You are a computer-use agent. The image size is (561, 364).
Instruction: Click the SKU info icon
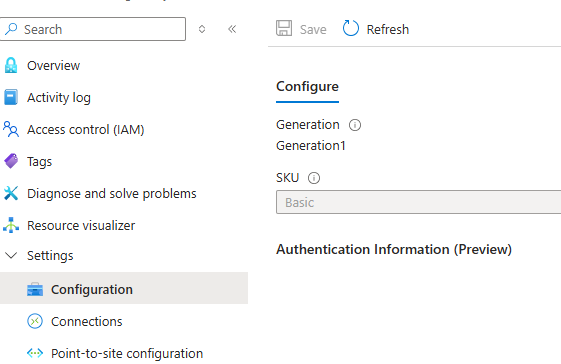click(x=314, y=178)
